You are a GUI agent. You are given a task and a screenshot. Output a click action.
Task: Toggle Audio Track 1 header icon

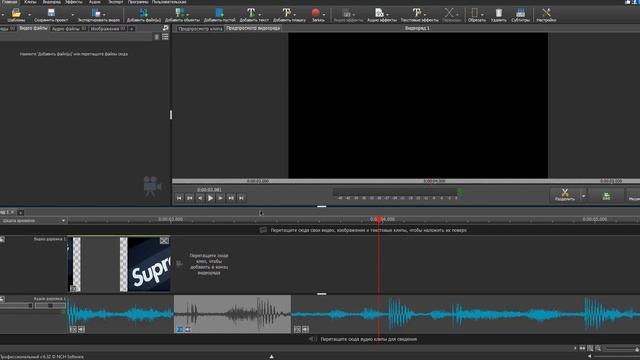[2, 299]
